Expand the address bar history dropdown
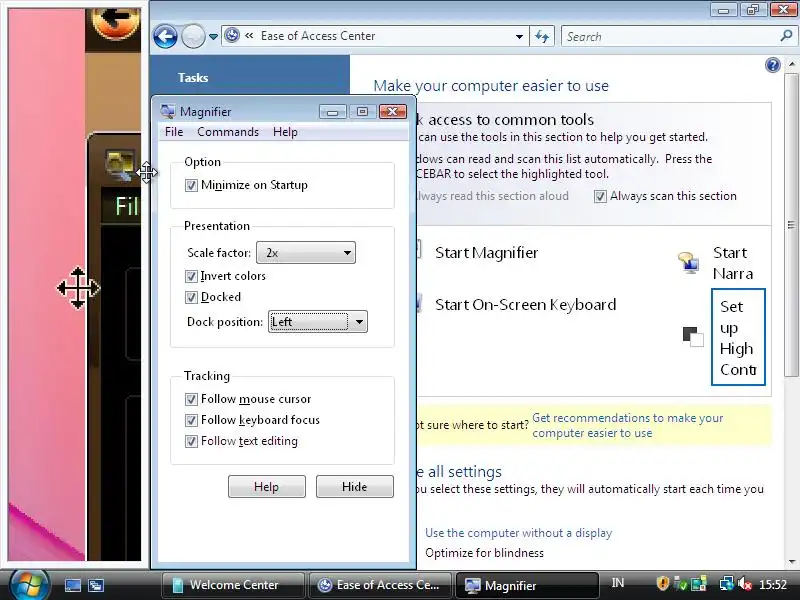 click(519, 37)
